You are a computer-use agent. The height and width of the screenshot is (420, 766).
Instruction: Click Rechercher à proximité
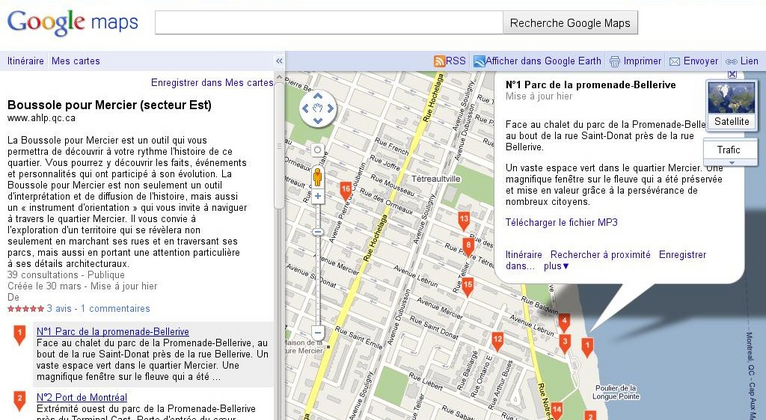click(600, 254)
